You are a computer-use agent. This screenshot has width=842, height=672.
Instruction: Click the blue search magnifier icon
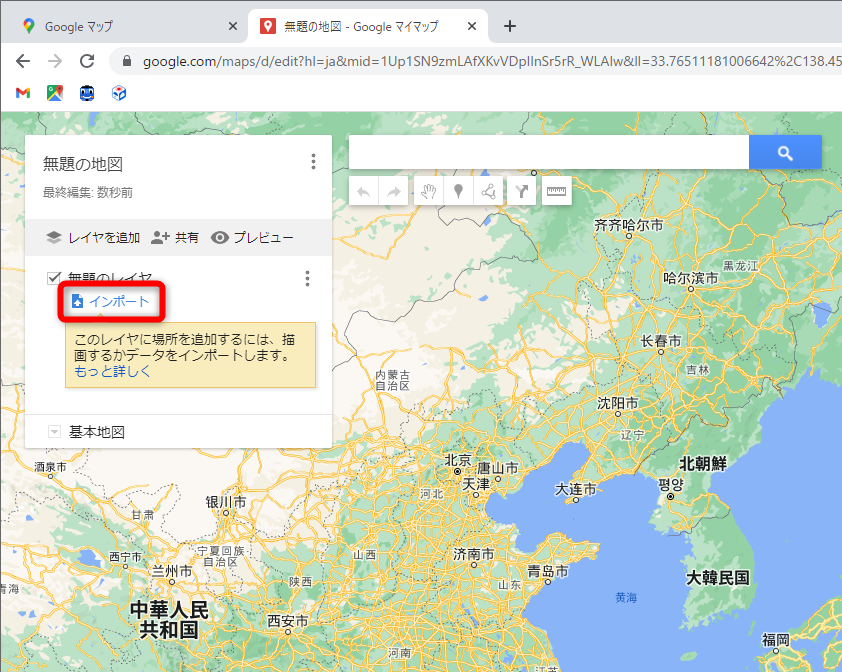coord(785,152)
